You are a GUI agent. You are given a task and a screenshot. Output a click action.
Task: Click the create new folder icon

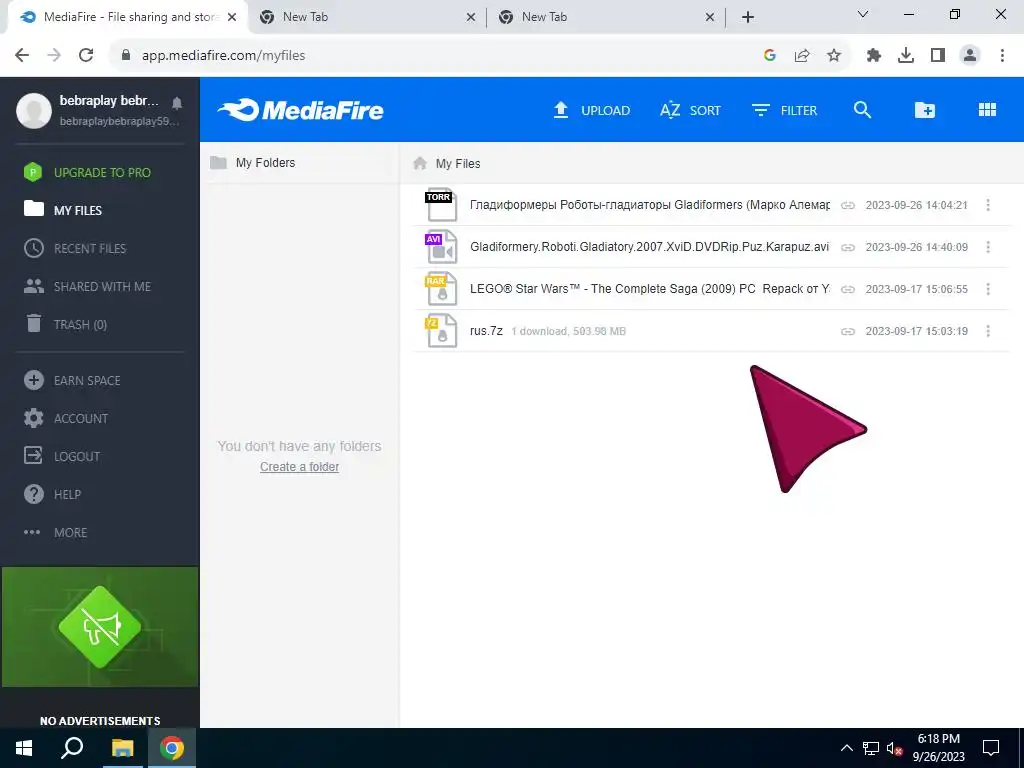pos(924,110)
